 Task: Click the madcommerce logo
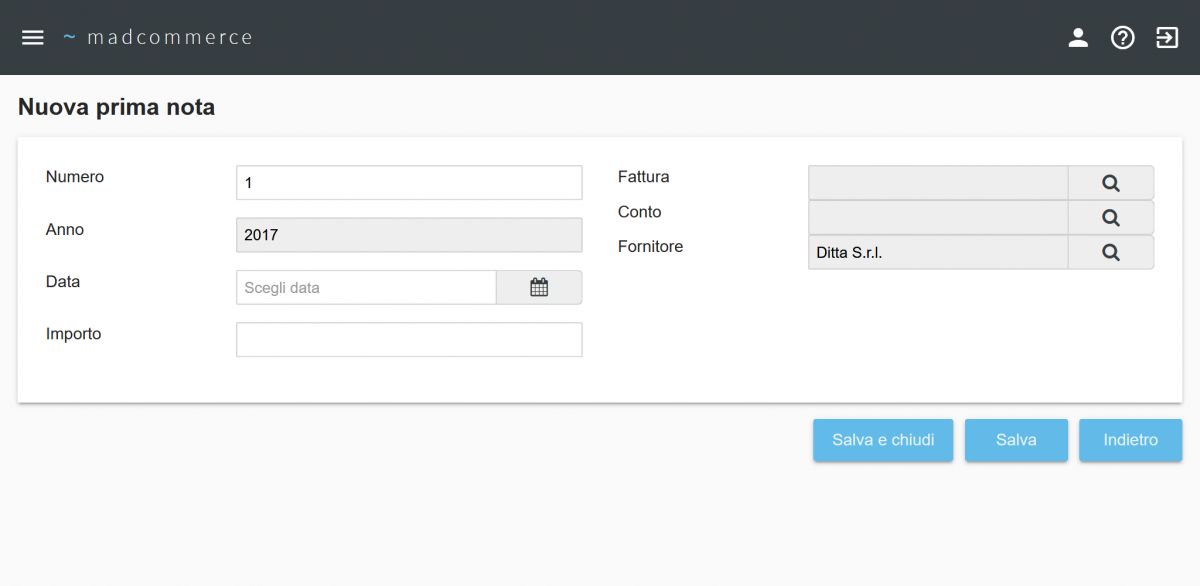tap(158, 38)
